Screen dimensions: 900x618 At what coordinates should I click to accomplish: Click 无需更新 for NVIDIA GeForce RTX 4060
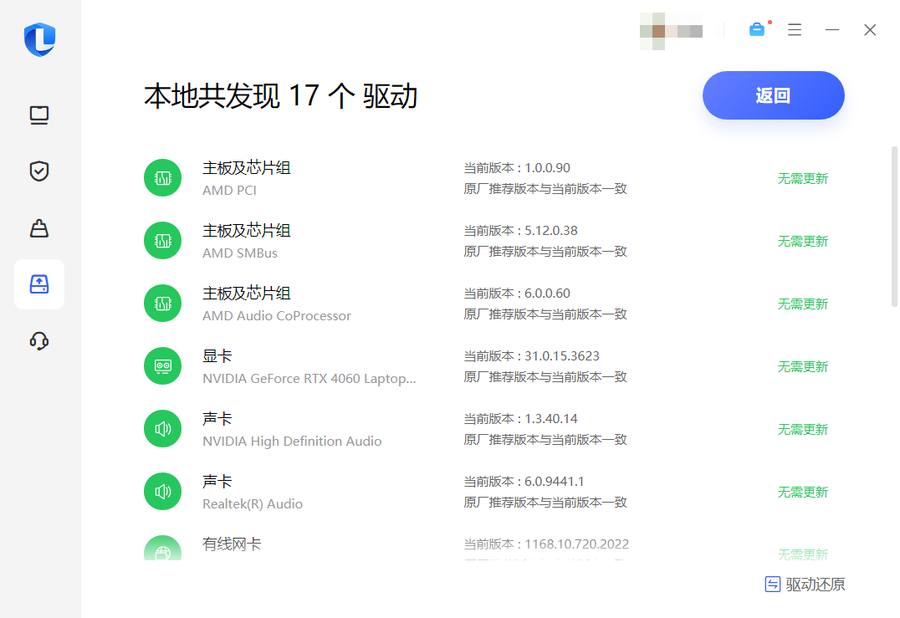[802, 366]
